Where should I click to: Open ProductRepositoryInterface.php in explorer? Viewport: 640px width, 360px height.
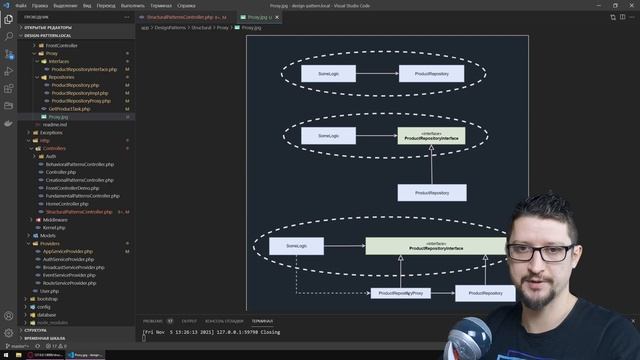[84, 69]
